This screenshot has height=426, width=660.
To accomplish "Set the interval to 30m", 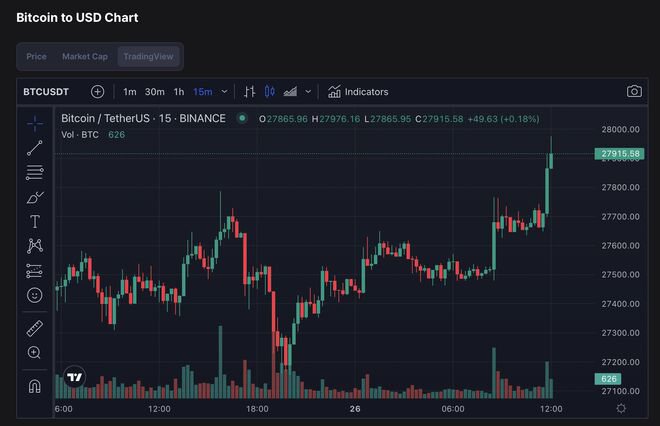I will click(x=155, y=91).
